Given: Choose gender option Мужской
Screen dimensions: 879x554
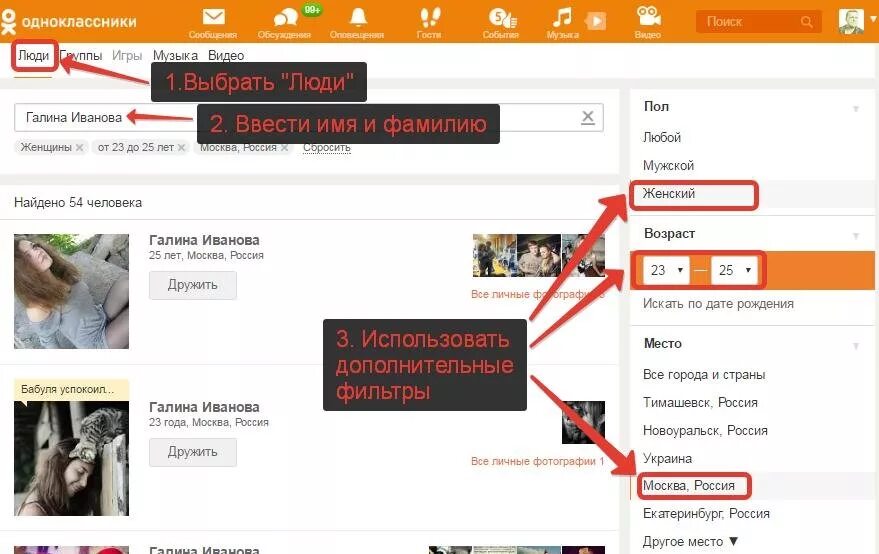Looking at the screenshot, I should (x=668, y=165).
